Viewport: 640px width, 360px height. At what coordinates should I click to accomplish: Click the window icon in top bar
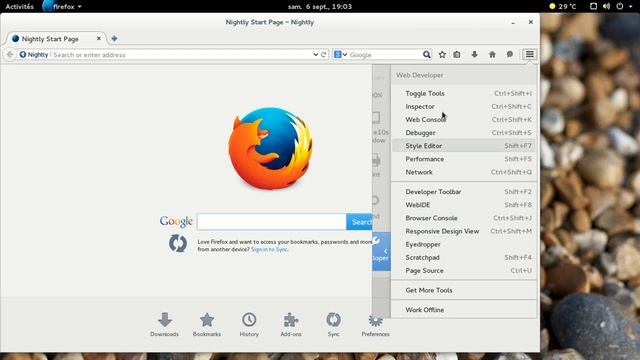click(x=593, y=6)
